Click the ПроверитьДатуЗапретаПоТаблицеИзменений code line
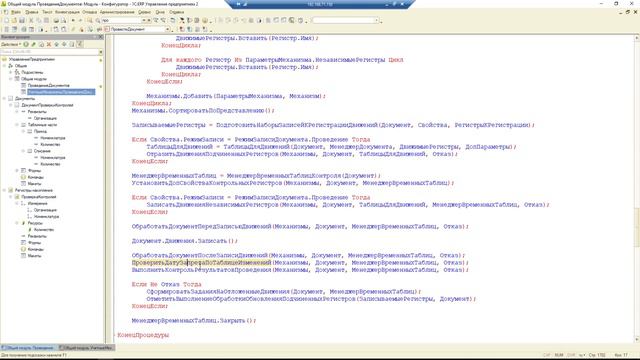This screenshot has width=640, height=360. coord(300,262)
